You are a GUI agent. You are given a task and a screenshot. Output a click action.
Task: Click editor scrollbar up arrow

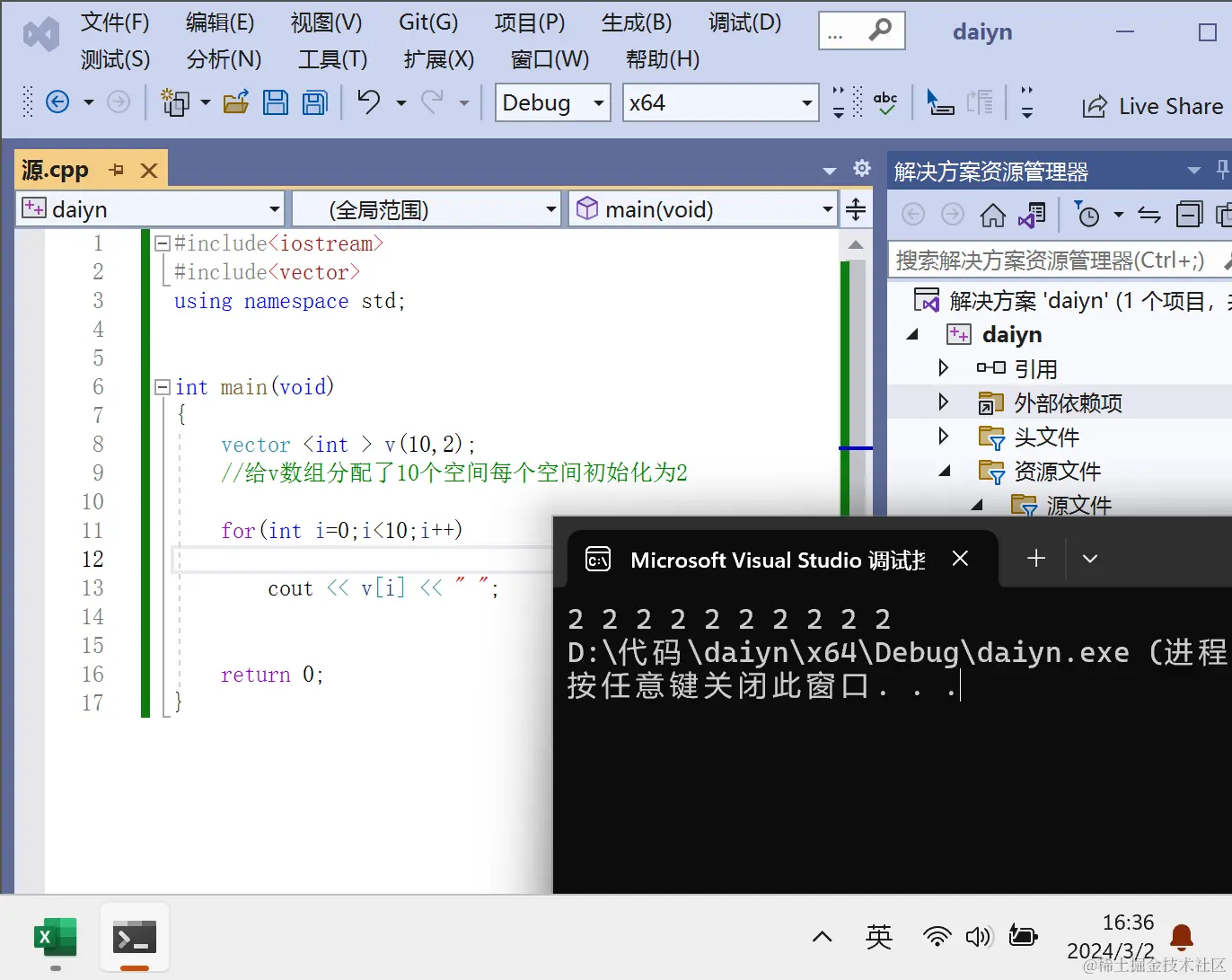click(856, 244)
